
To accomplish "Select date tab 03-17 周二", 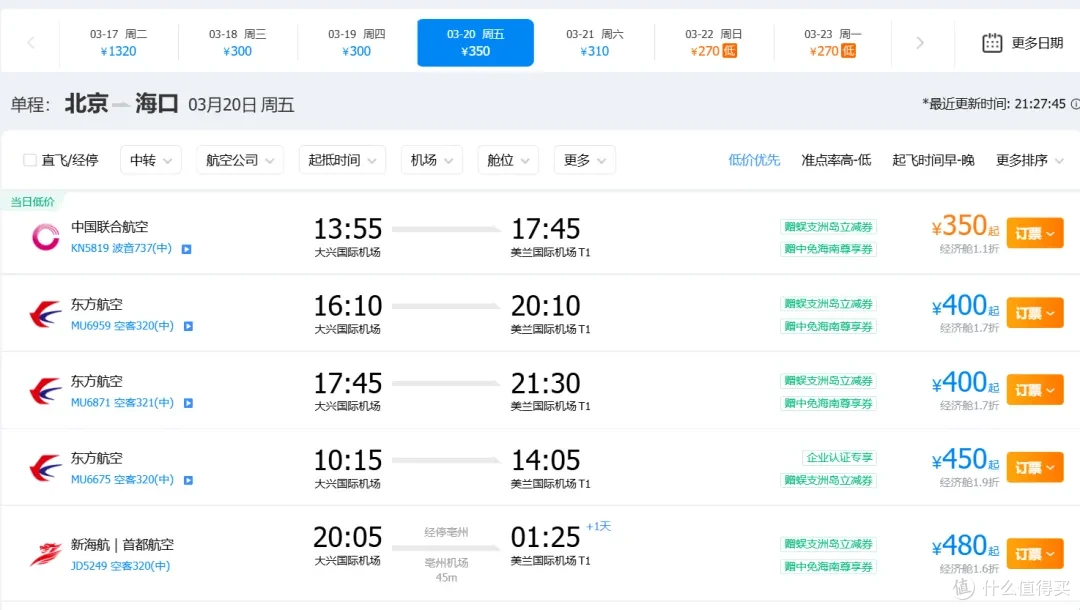I will click(x=118, y=43).
